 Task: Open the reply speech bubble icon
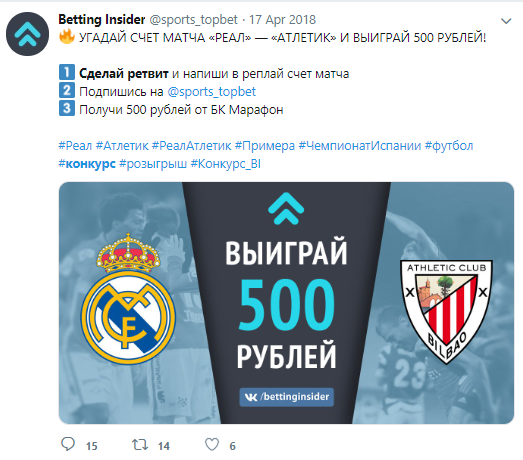point(68,445)
